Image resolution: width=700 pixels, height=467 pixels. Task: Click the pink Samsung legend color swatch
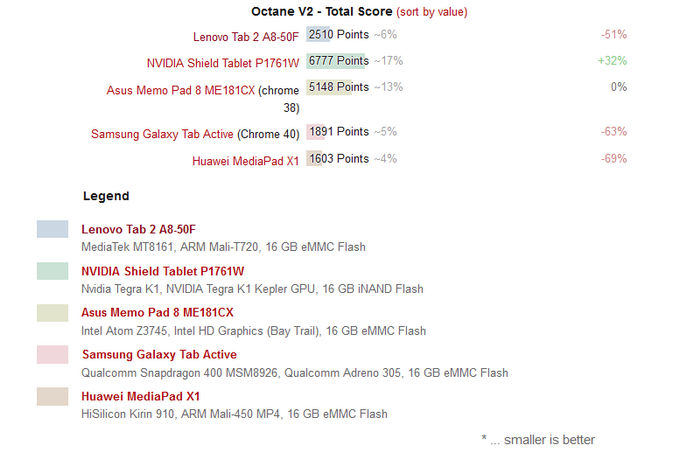coord(52,354)
